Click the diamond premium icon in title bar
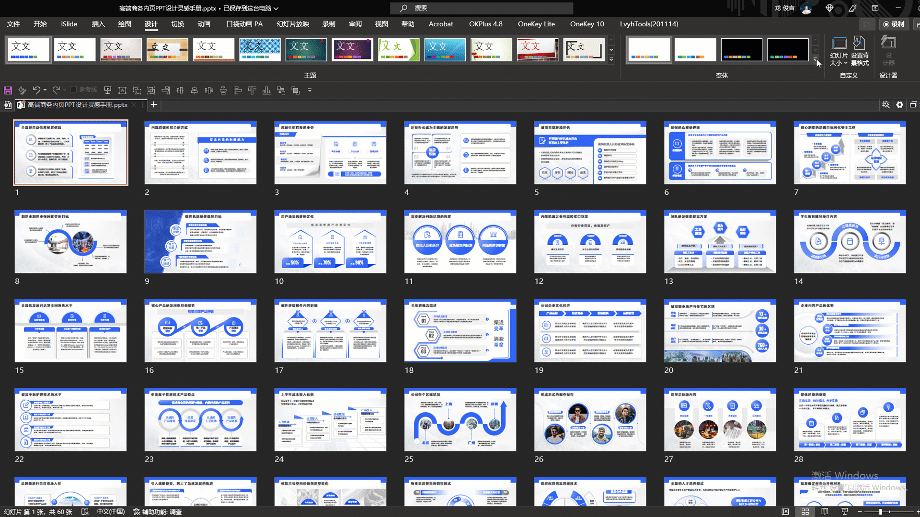The image size is (920, 517). (830, 8)
